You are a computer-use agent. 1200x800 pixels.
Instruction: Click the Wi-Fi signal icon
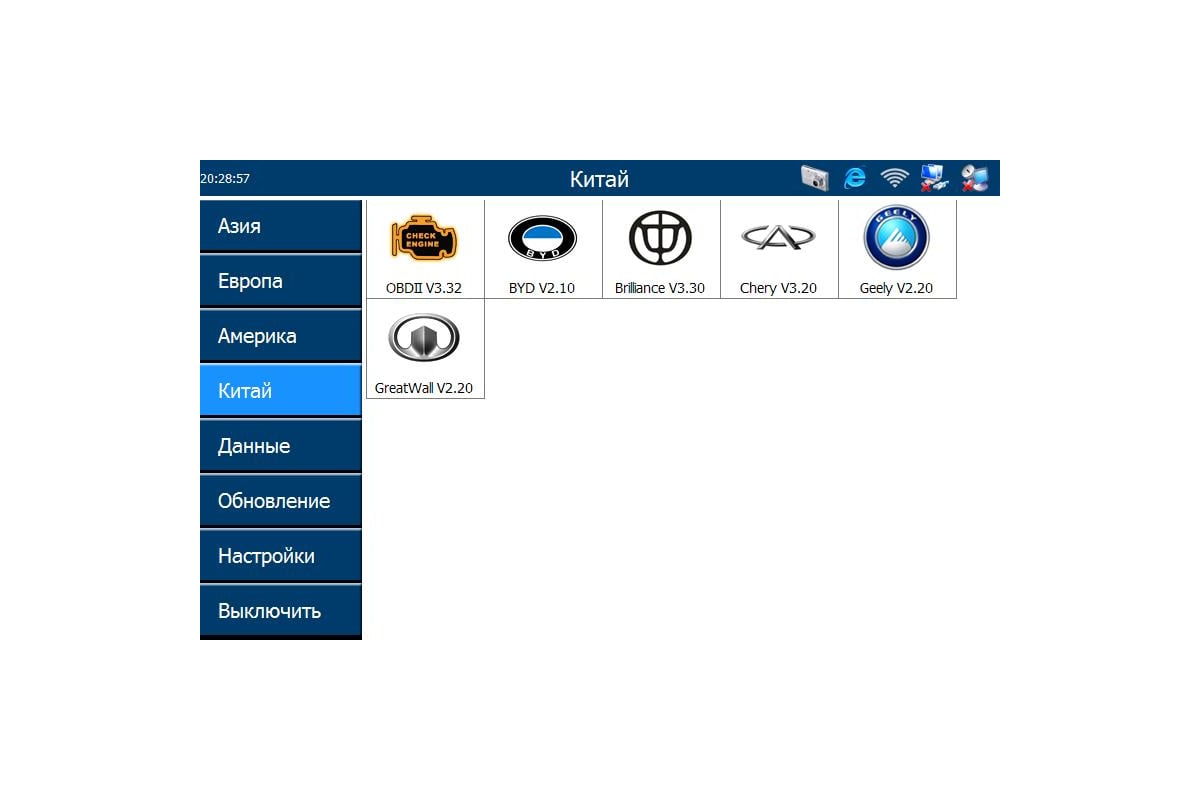click(894, 178)
